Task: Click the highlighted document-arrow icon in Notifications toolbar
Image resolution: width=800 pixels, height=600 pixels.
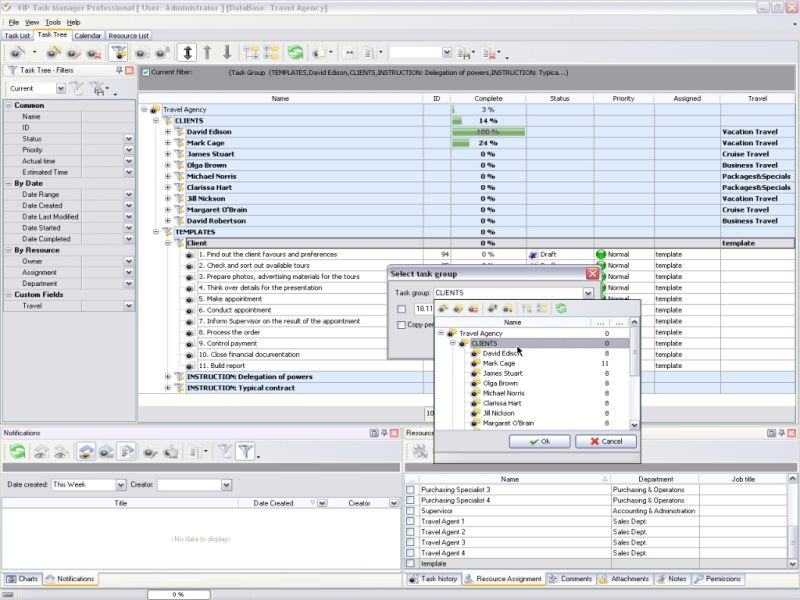Action: pyautogui.click(x=126, y=452)
